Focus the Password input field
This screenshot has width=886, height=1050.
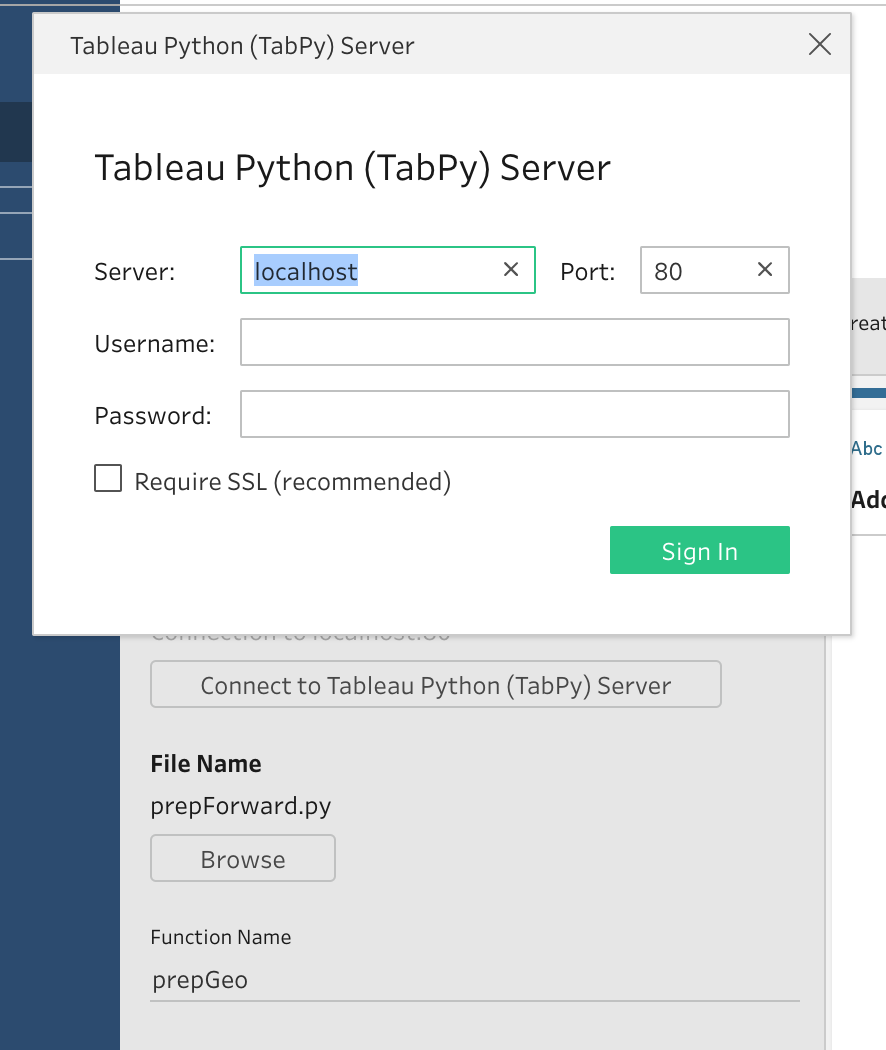tap(514, 414)
